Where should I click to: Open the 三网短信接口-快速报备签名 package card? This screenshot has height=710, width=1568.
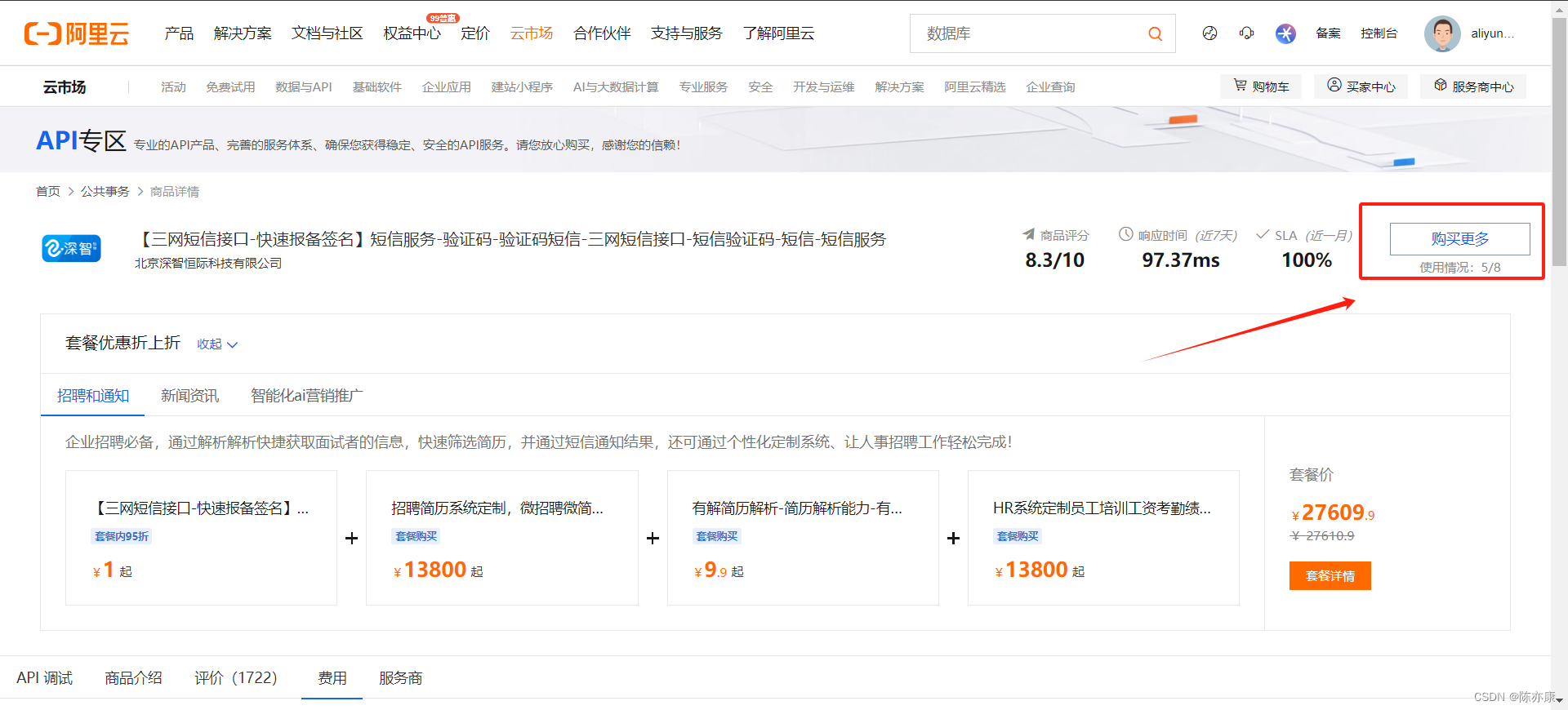(201, 538)
